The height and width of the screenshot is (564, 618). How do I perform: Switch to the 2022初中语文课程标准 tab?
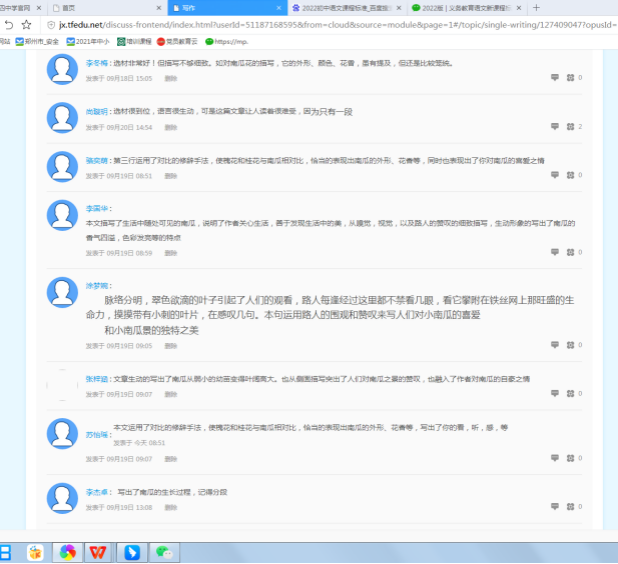[x=340, y=7]
